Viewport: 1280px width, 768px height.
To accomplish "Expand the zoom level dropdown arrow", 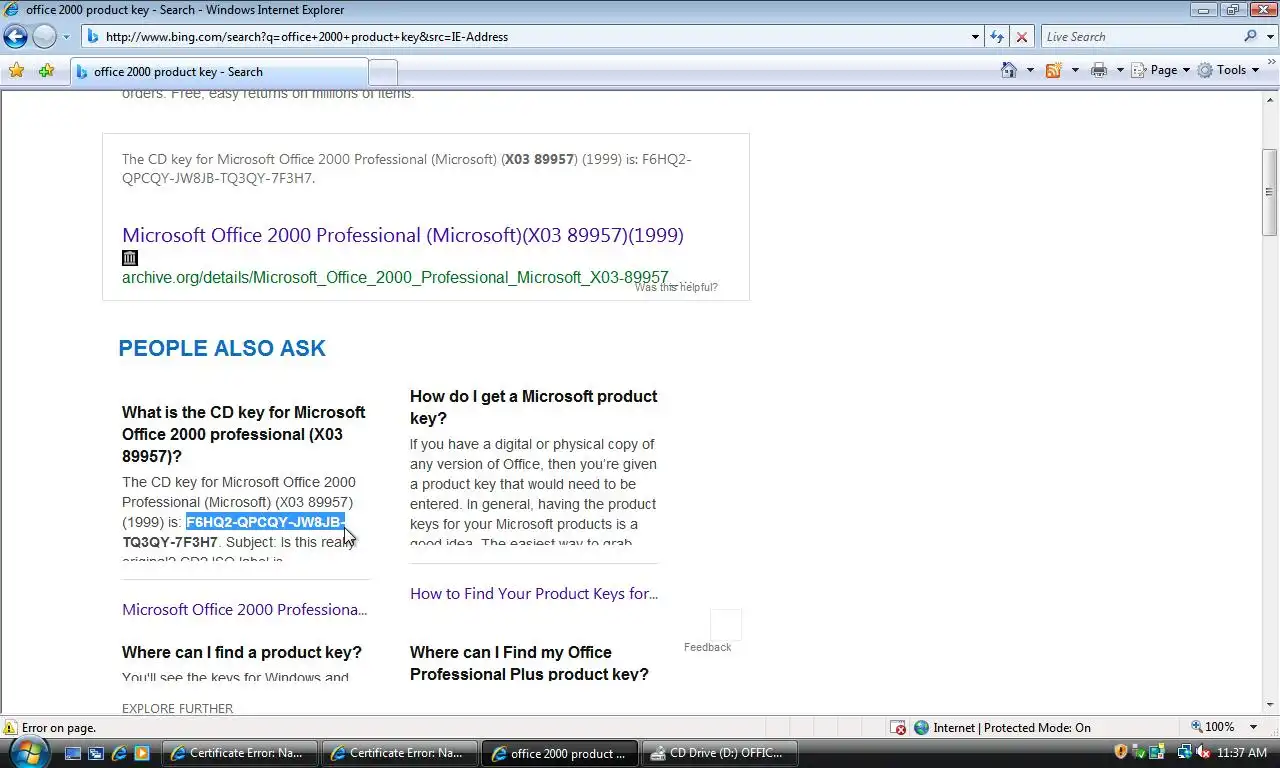I will [x=1255, y=727].
